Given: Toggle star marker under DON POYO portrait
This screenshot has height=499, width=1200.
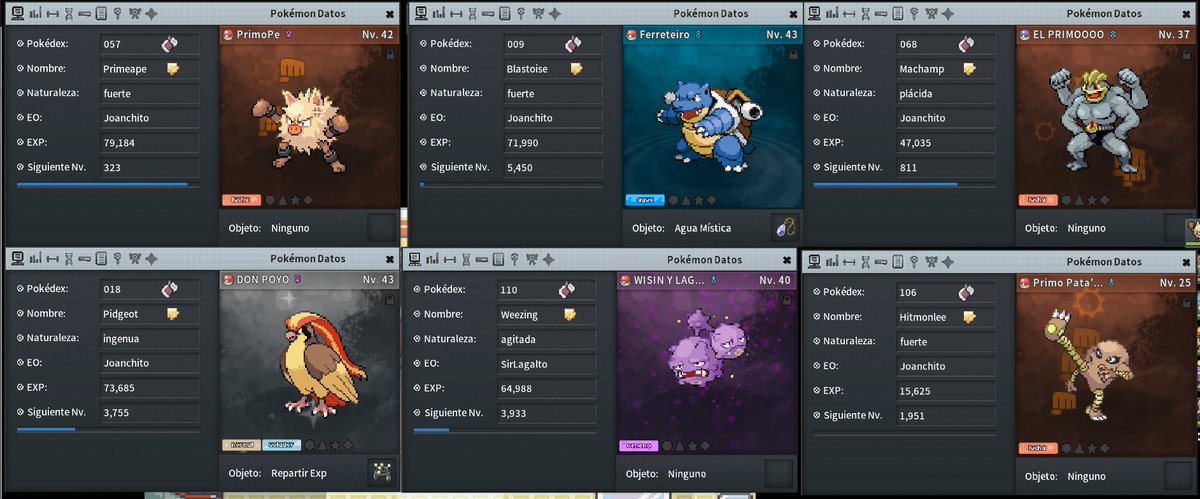Looking at the screenshot, I should [335, 445].
